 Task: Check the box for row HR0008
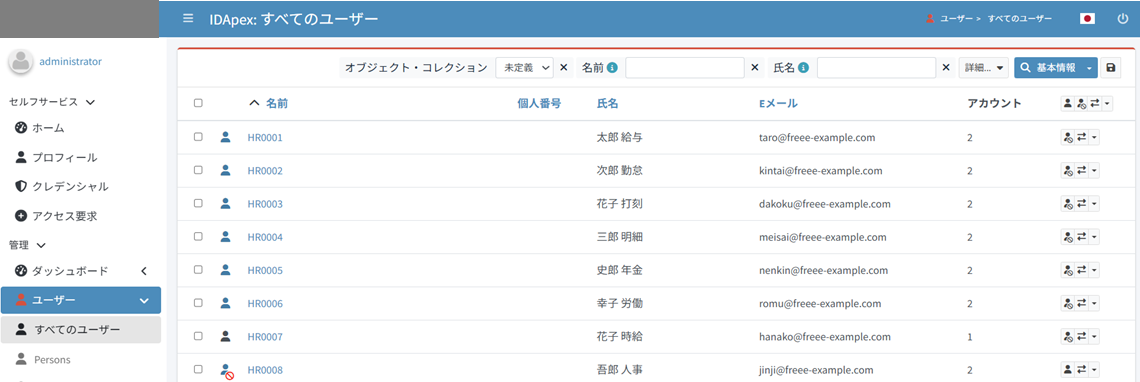click(x=198, y=370)
